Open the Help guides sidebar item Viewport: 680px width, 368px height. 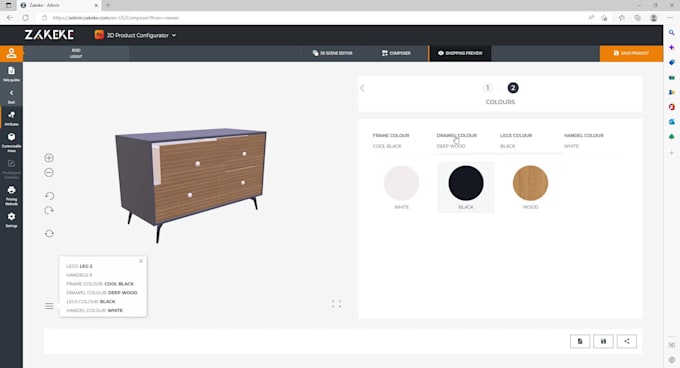pyautogui.click(x=11, y=74)
